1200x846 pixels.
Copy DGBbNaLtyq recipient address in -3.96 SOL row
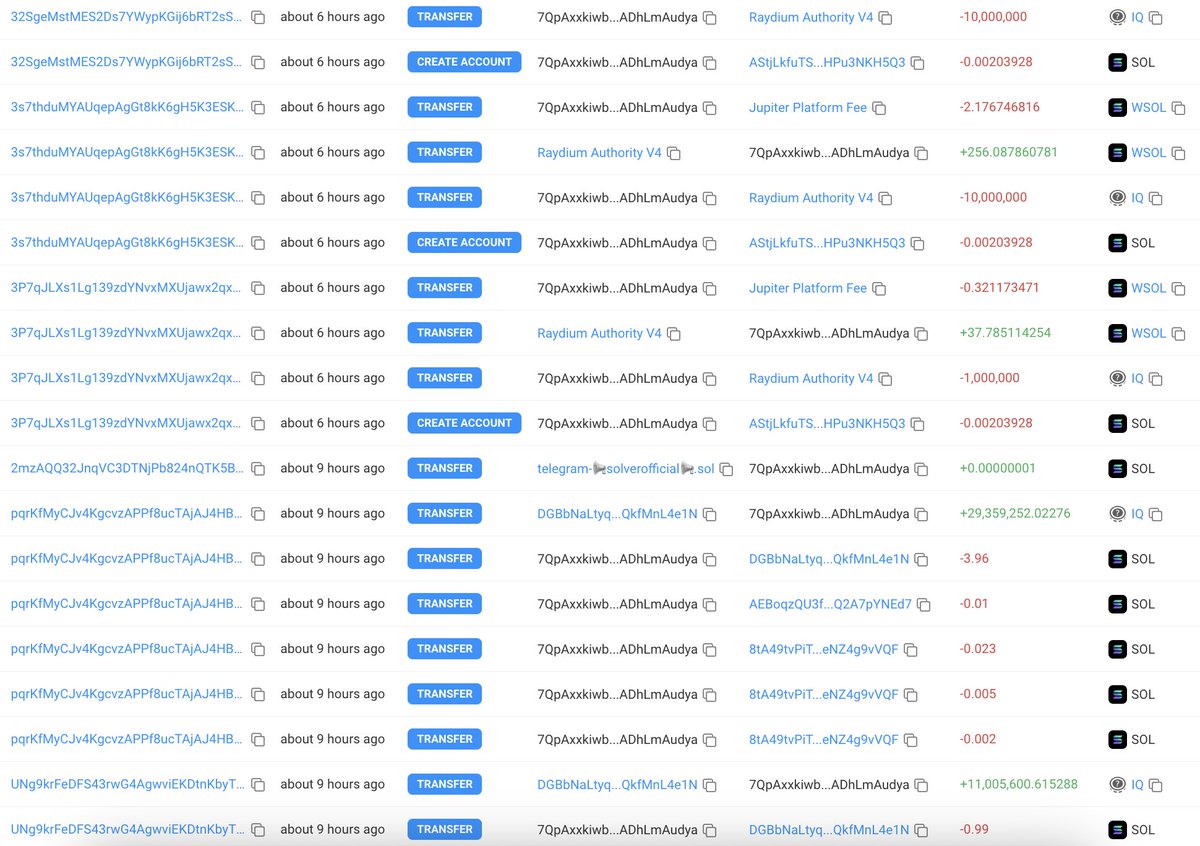pos(921,560)
